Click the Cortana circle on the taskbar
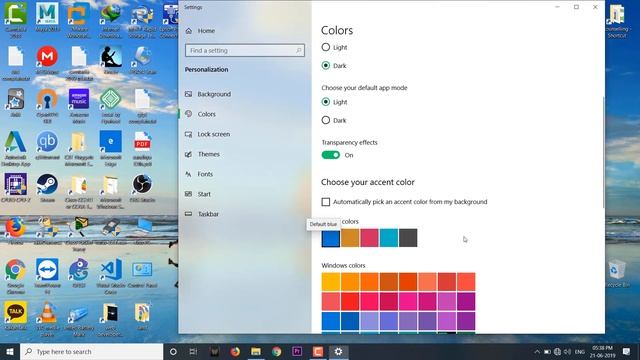The width and height of the screenshot is (640, 360). 173,351
